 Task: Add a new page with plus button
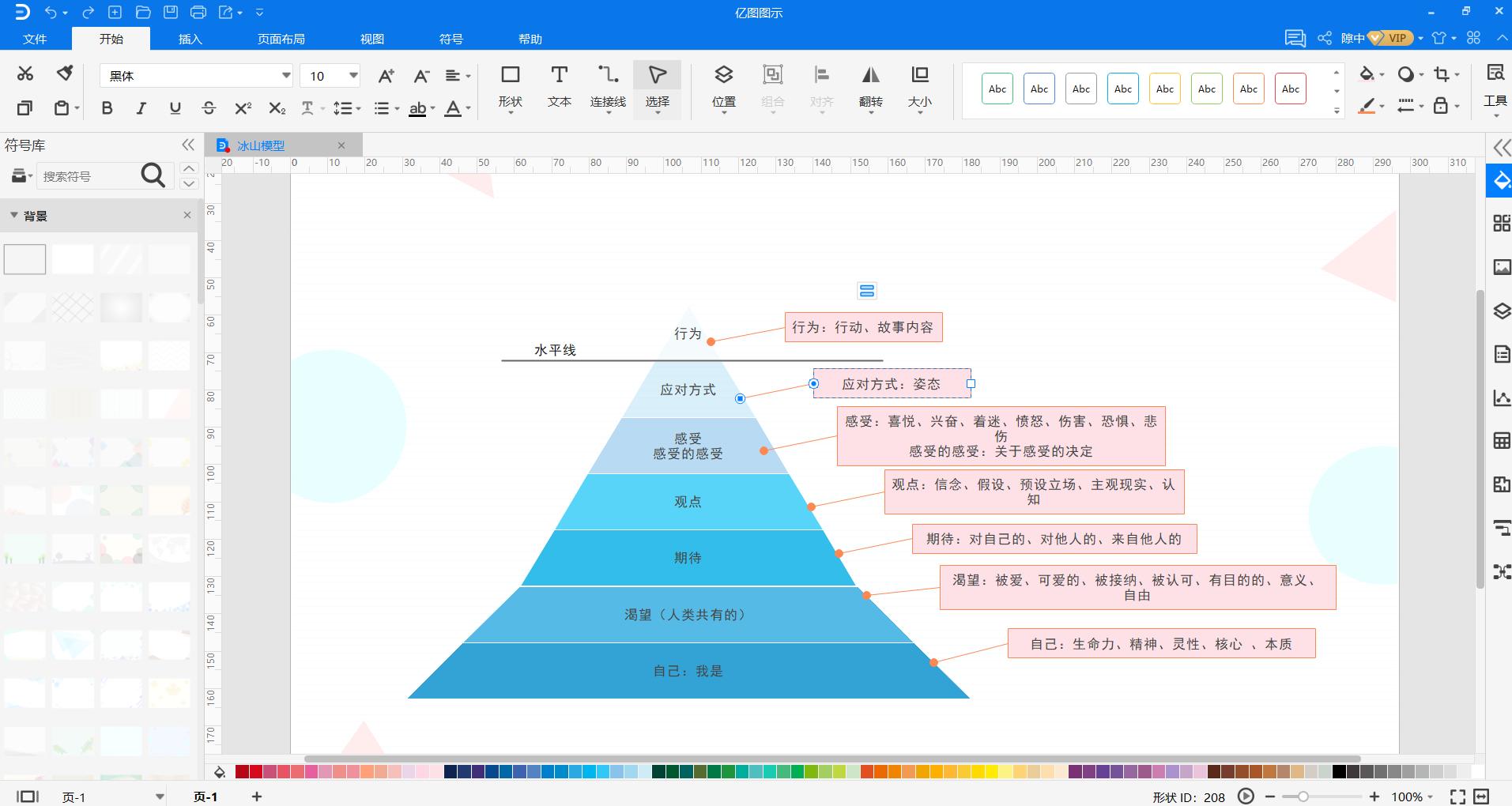coord(256,797)
